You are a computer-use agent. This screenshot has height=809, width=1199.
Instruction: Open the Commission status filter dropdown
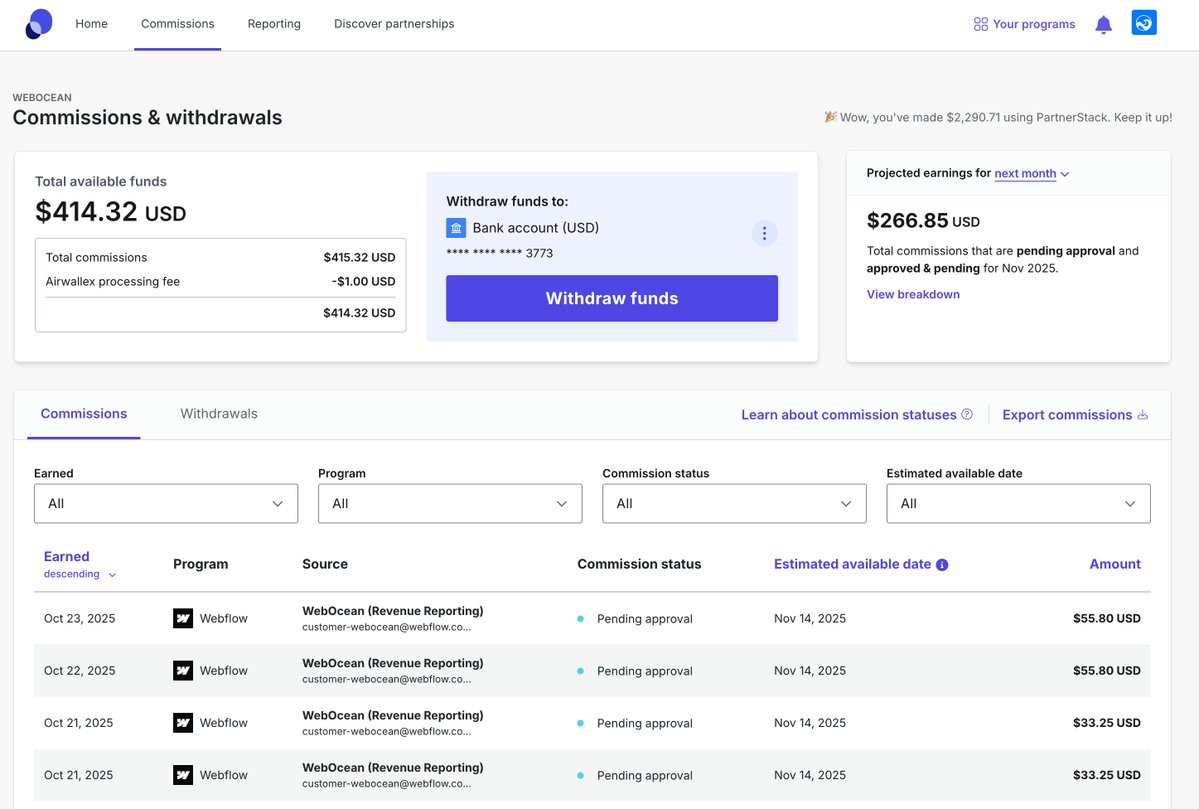click(x=734, y=503)
